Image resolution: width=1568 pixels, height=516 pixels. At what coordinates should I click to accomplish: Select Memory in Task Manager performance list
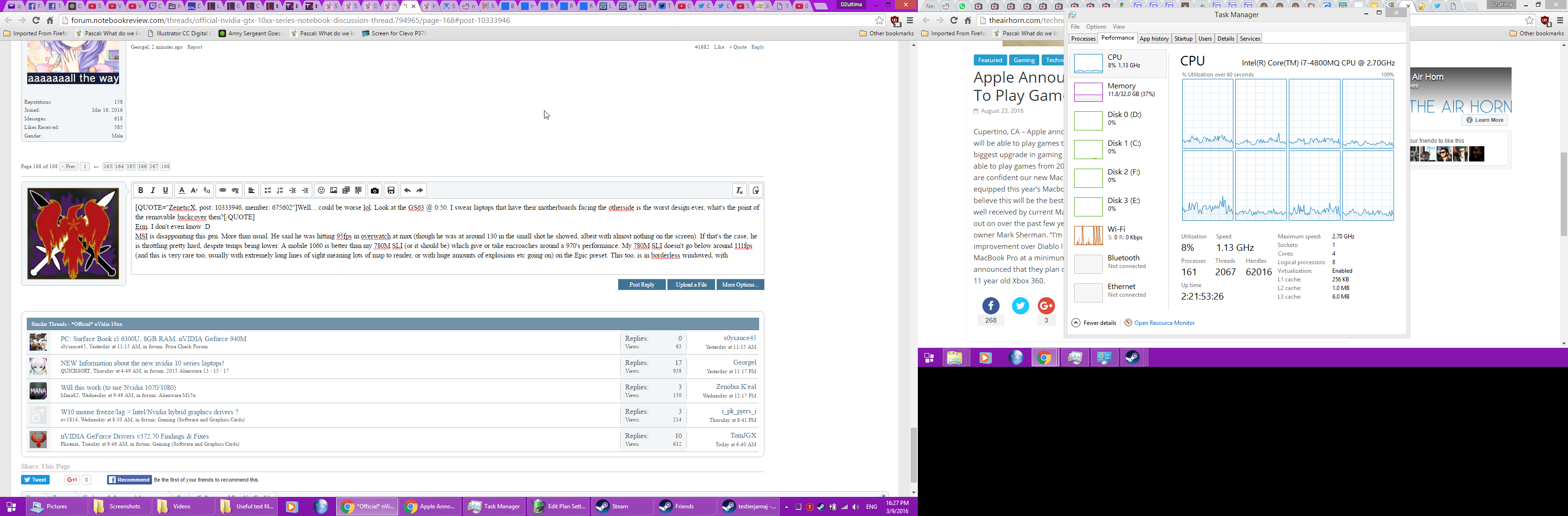pyautogui.click(x=1118, y=91)
